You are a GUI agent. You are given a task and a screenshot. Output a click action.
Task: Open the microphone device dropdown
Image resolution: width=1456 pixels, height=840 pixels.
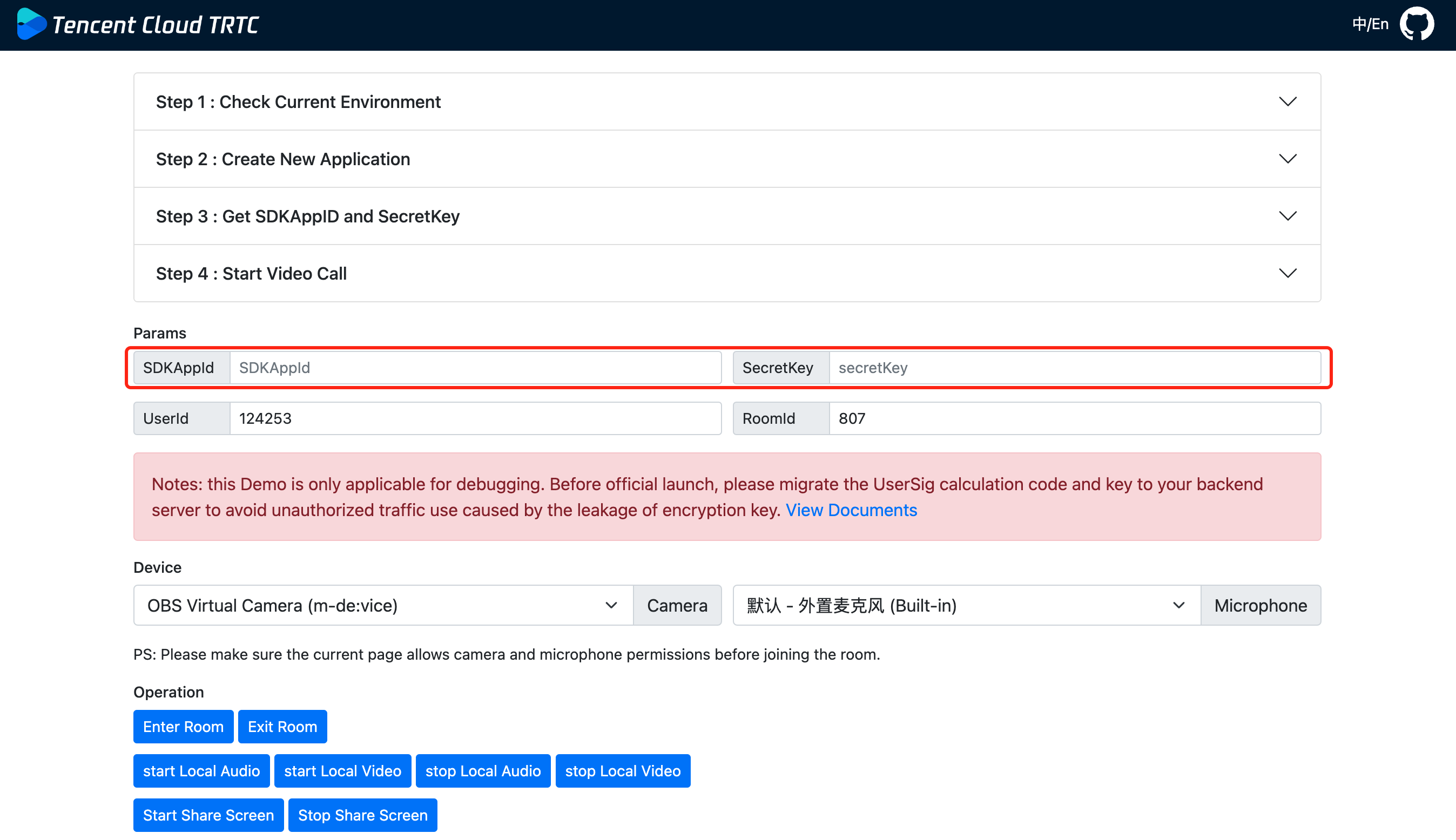coord(967,605)
